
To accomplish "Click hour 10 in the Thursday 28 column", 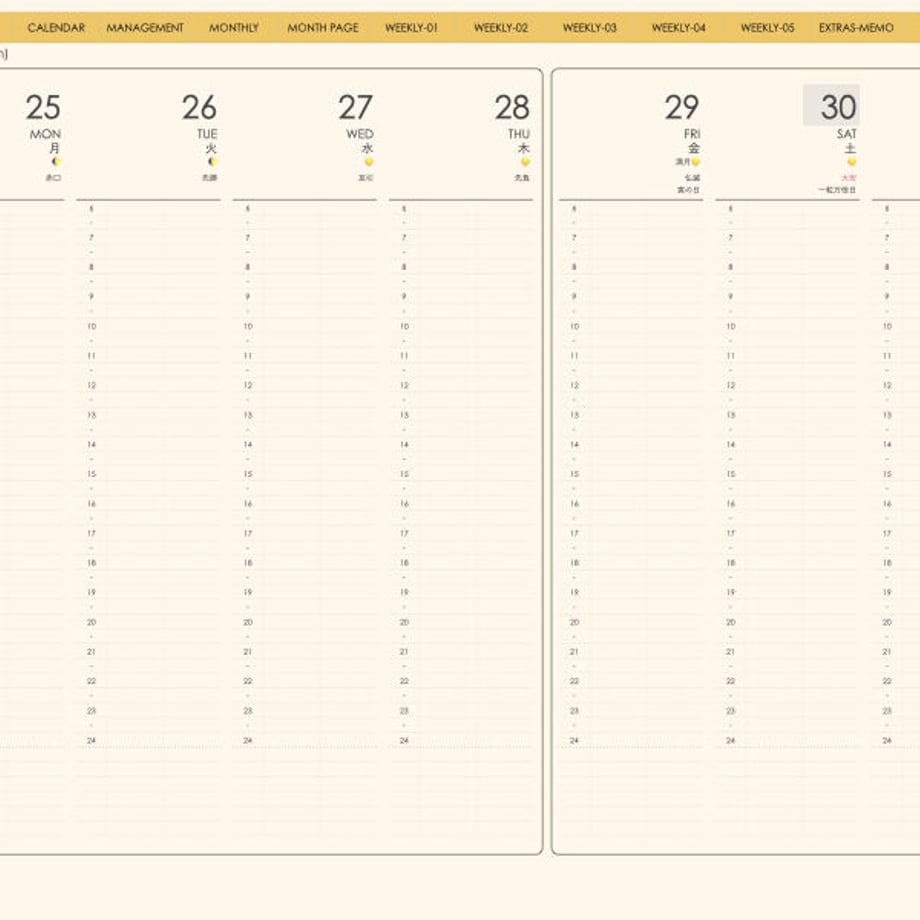I will tap(404, 326).
